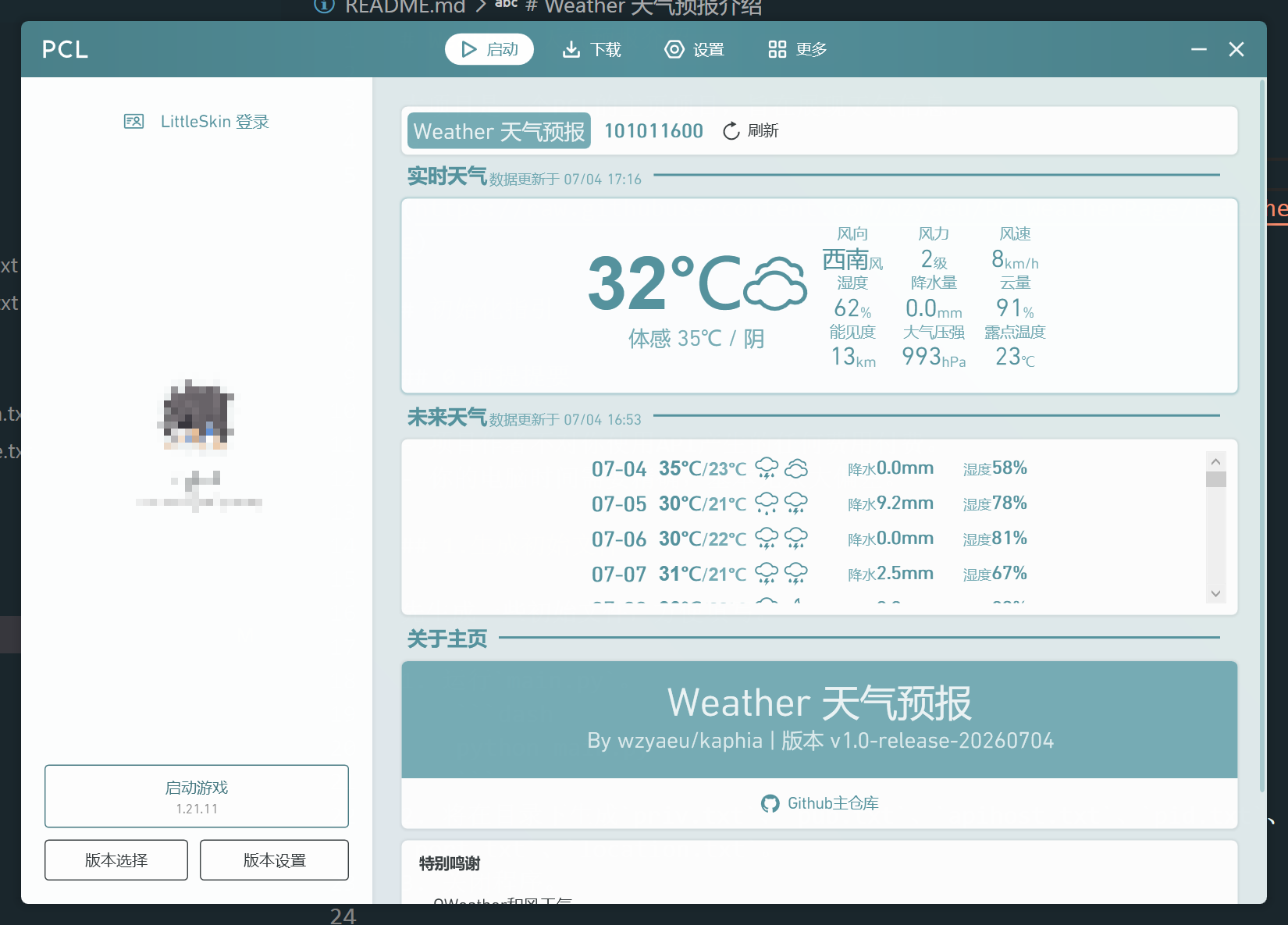Screen dimensions: 1288x925
Task: Minimize the PCL window
Action: pos(1199,49)
